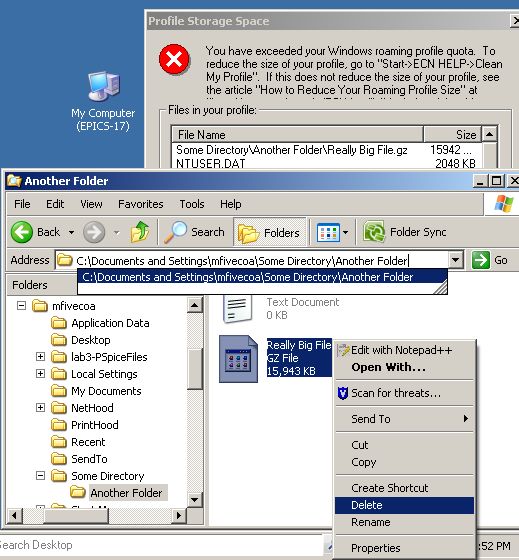519x560 pixels.
Task: Choose Scan for threats... in context menu
Action: click(404, 393)
